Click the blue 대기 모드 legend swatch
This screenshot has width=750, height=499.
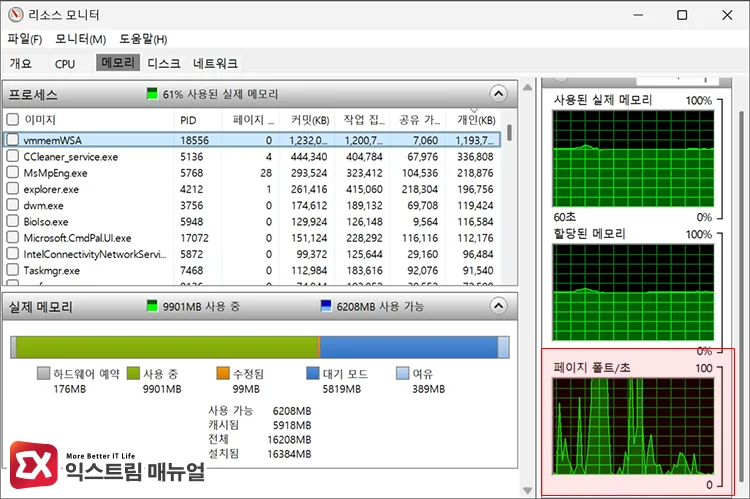(312, 373)
